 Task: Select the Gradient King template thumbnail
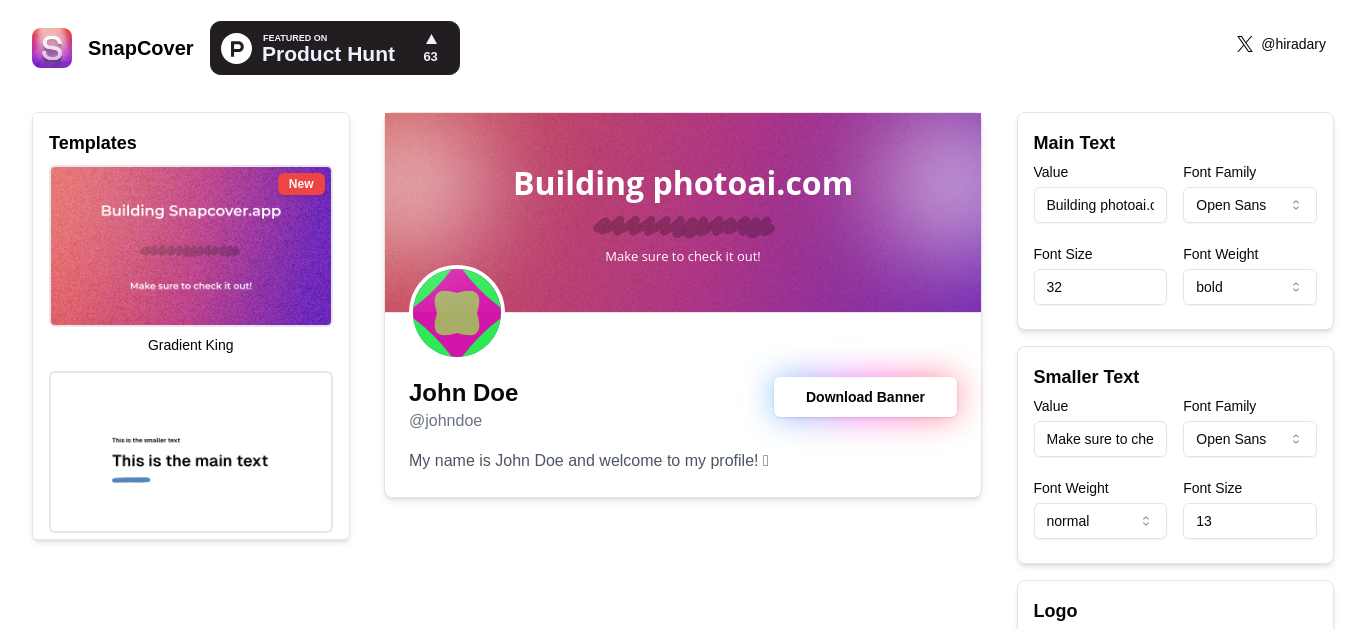[191, 246]
